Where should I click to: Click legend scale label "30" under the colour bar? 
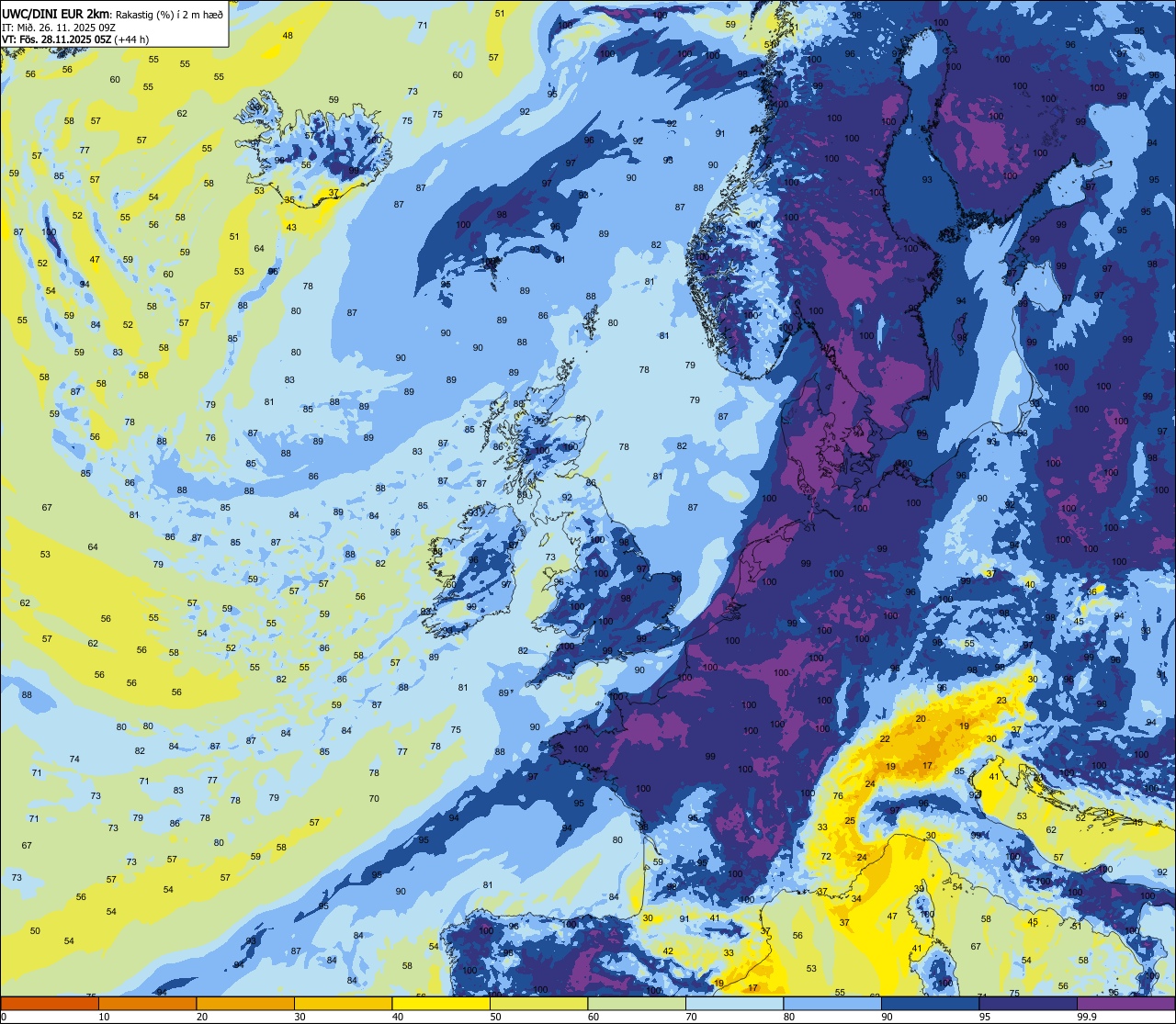point(300,1017)
